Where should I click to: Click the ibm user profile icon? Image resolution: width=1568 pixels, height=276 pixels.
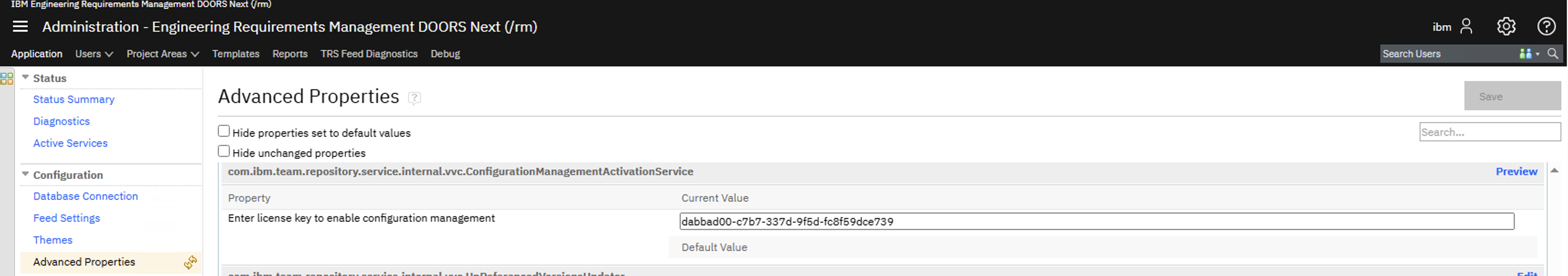point(1466,26)
